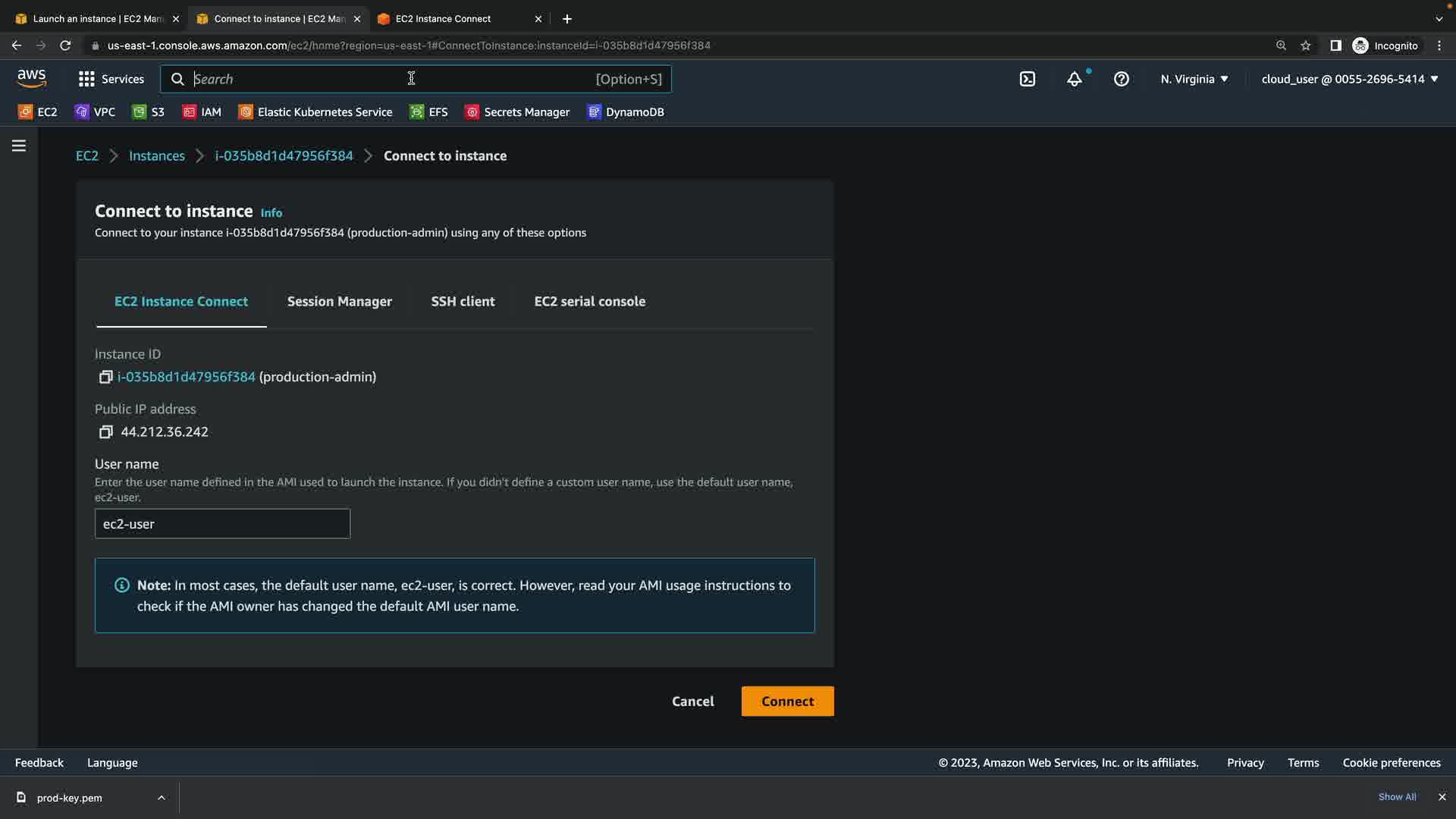Click into the User name field
This screenshot has width=1456, height=819.
(222, 524)
